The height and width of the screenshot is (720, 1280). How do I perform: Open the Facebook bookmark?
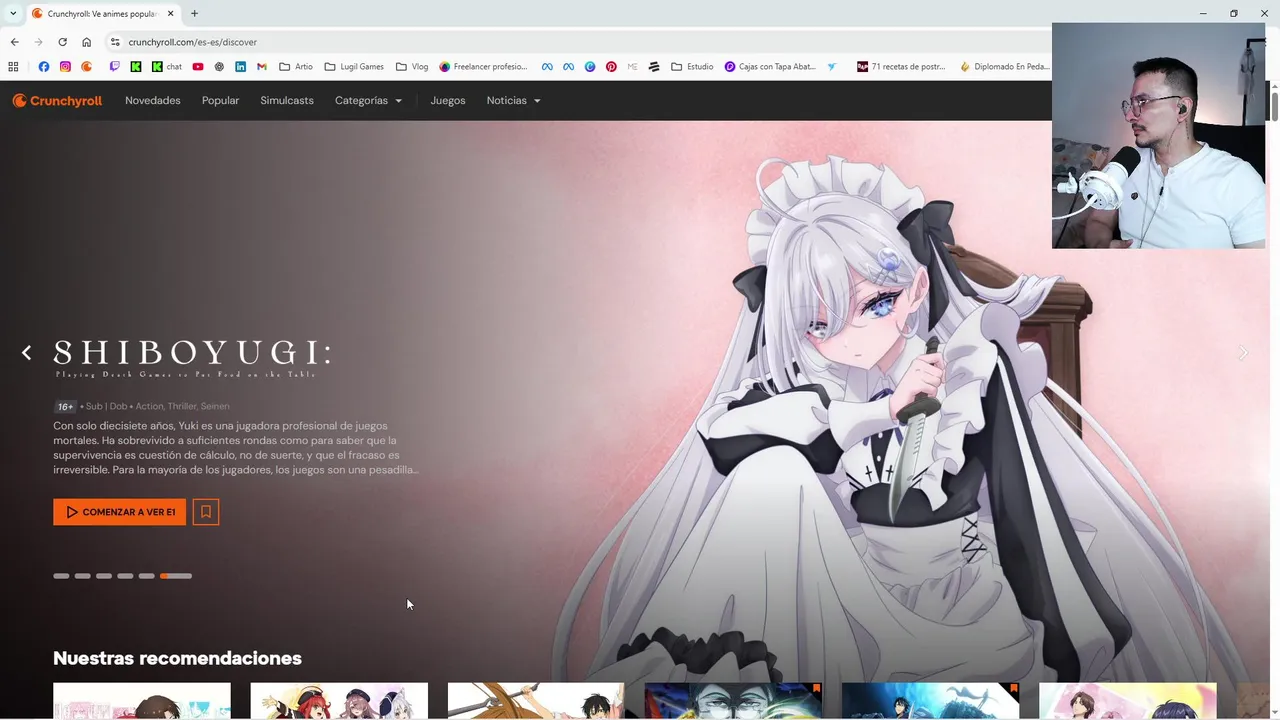(43, 67)
